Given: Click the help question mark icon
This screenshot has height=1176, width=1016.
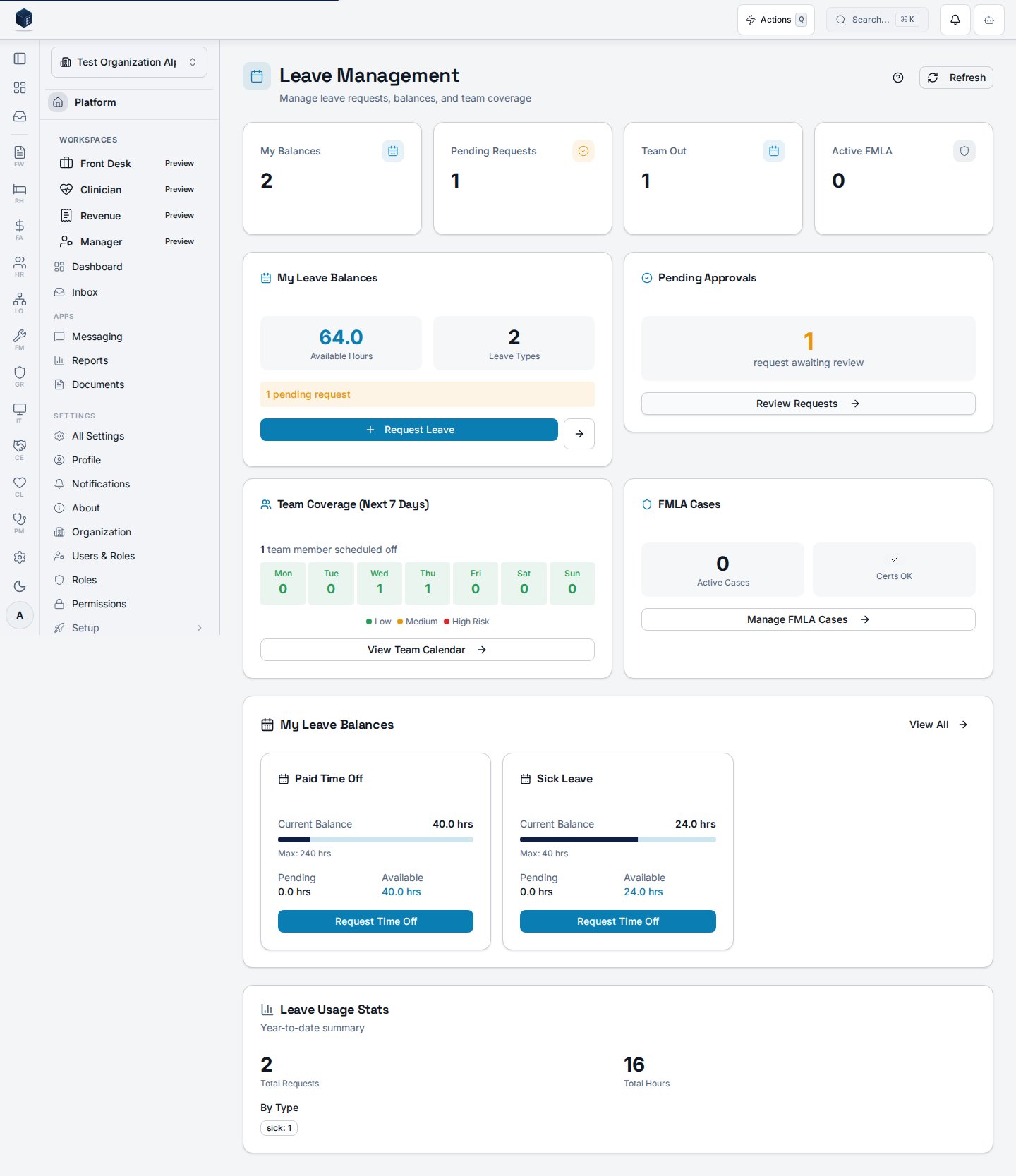Looking at the screenshot, I should tap(898, 78).
